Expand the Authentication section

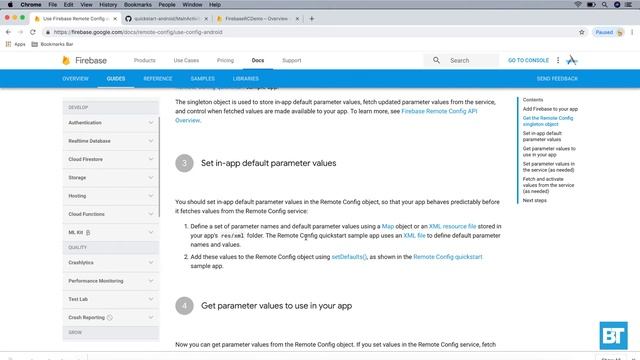pyautogui.click(x=111, y=123)
